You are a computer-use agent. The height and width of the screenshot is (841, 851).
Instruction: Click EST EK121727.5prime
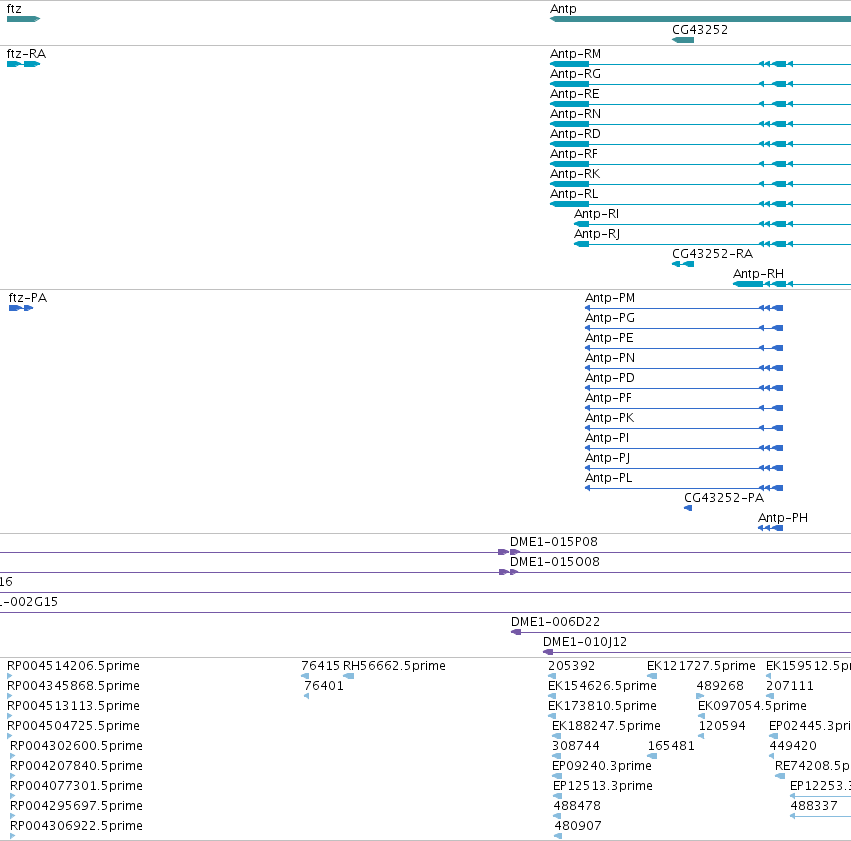(701, 666)
